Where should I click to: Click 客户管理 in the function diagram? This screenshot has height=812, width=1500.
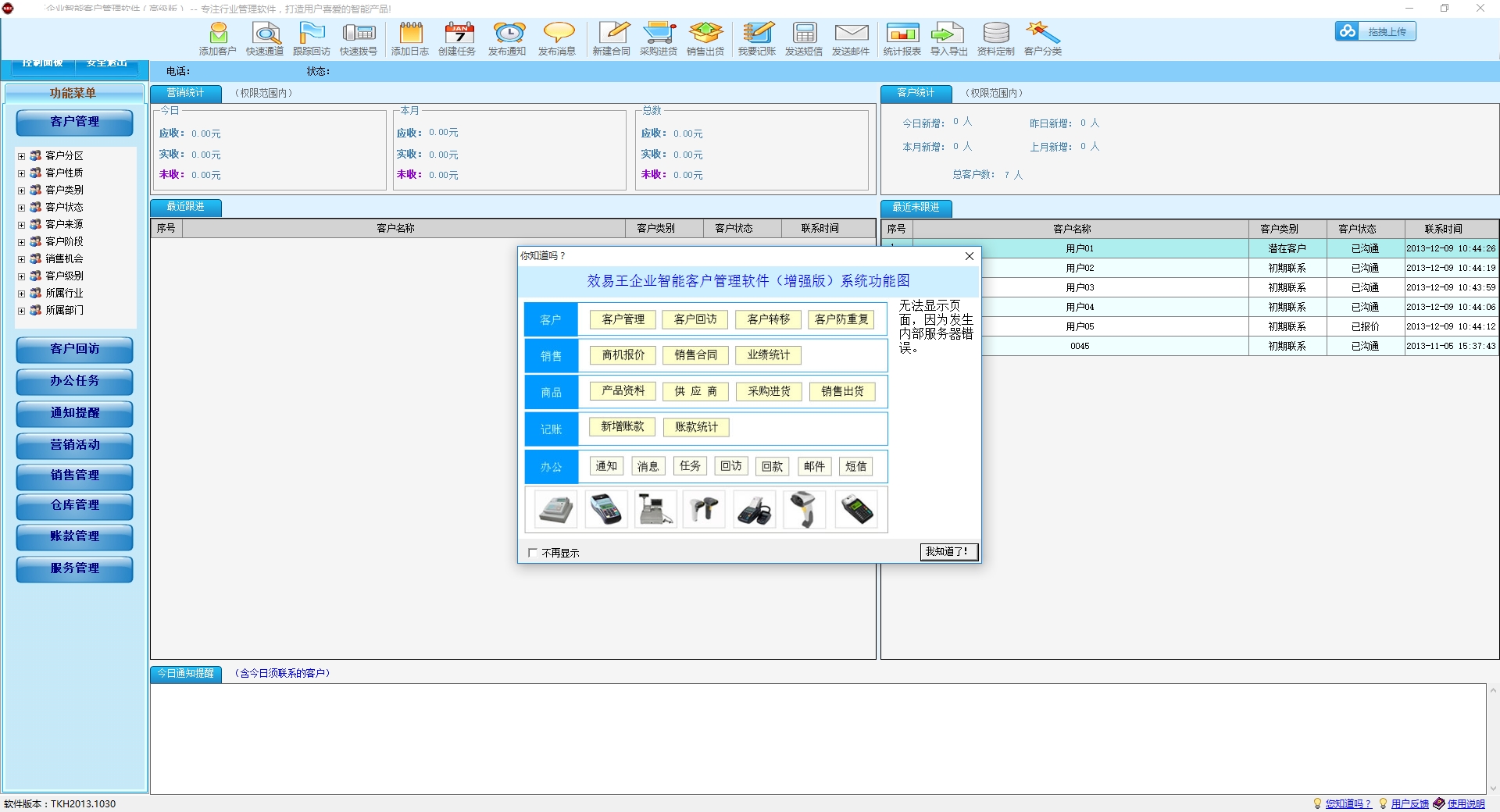coord(623,319)
